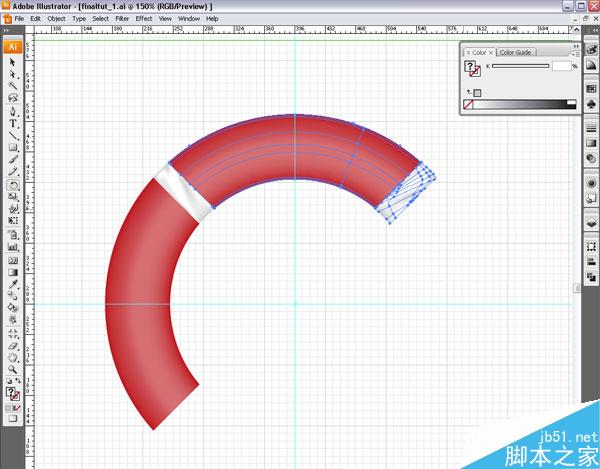Select the Live Paint Selection tool

[x=13, y=319]
